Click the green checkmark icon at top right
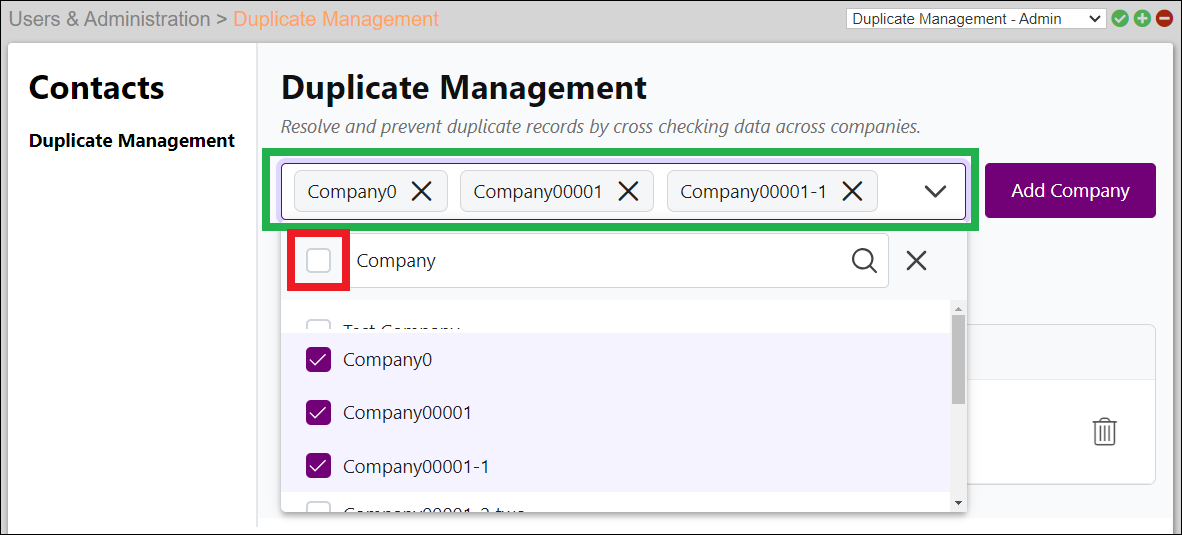Screen dimensions: 1182x535 coord(1120,19)
